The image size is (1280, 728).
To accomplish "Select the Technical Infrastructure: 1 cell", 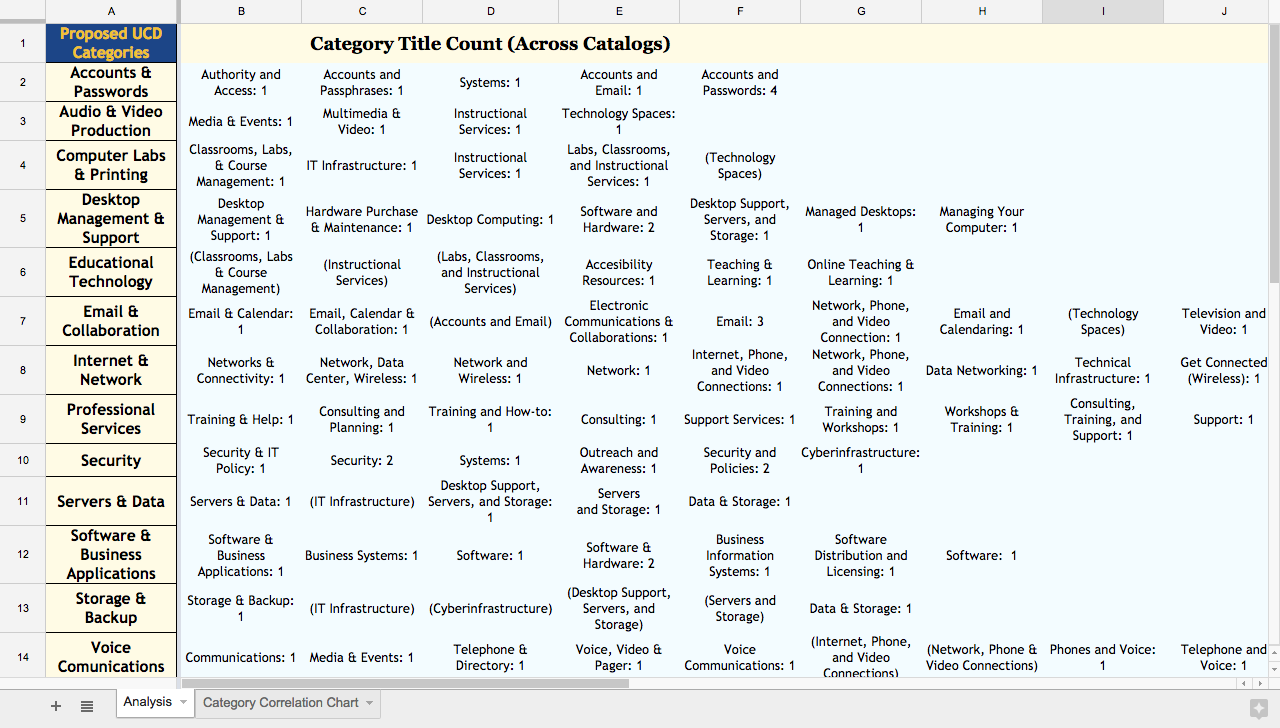I will tap(1103, 370).
